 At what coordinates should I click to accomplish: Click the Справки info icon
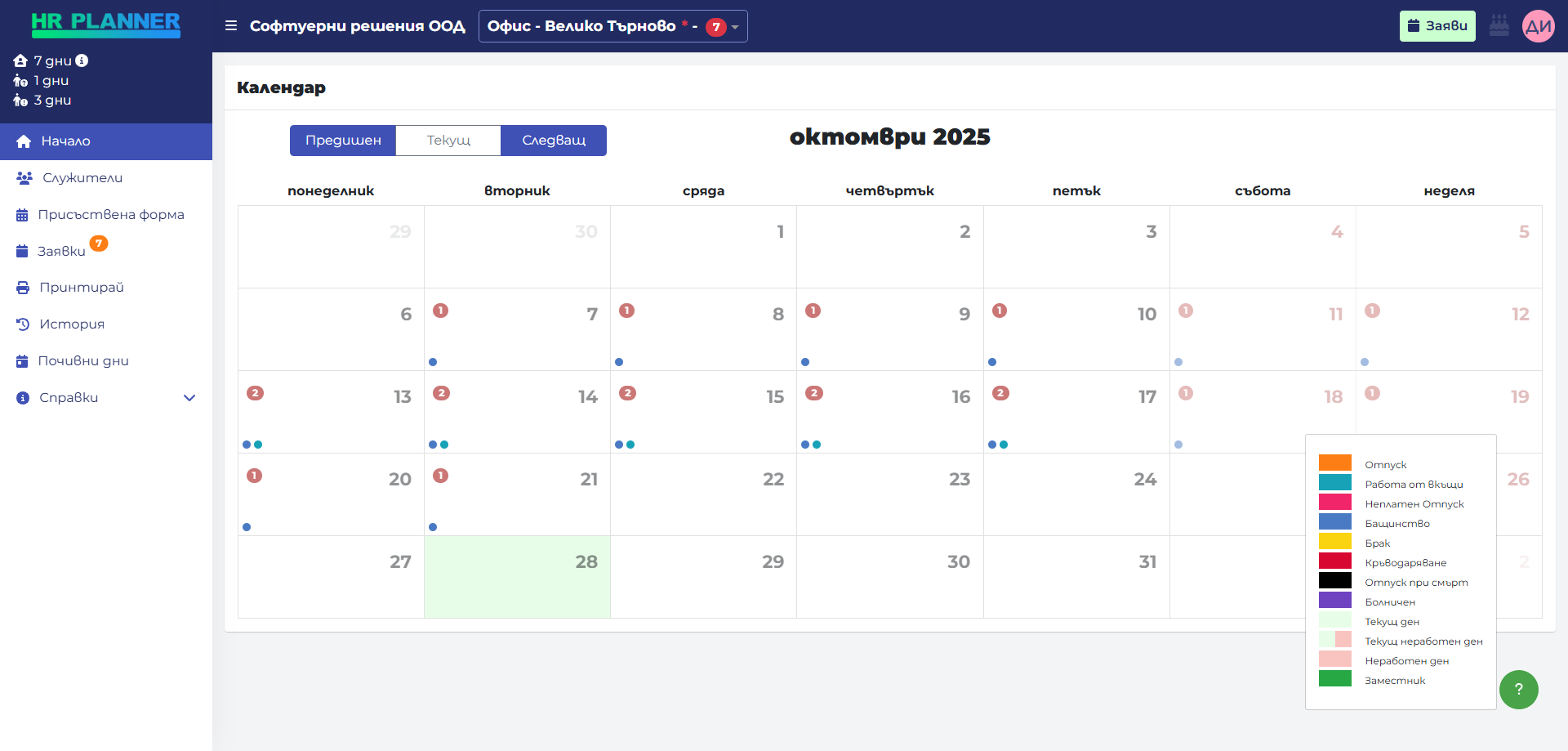coord(22,397)
